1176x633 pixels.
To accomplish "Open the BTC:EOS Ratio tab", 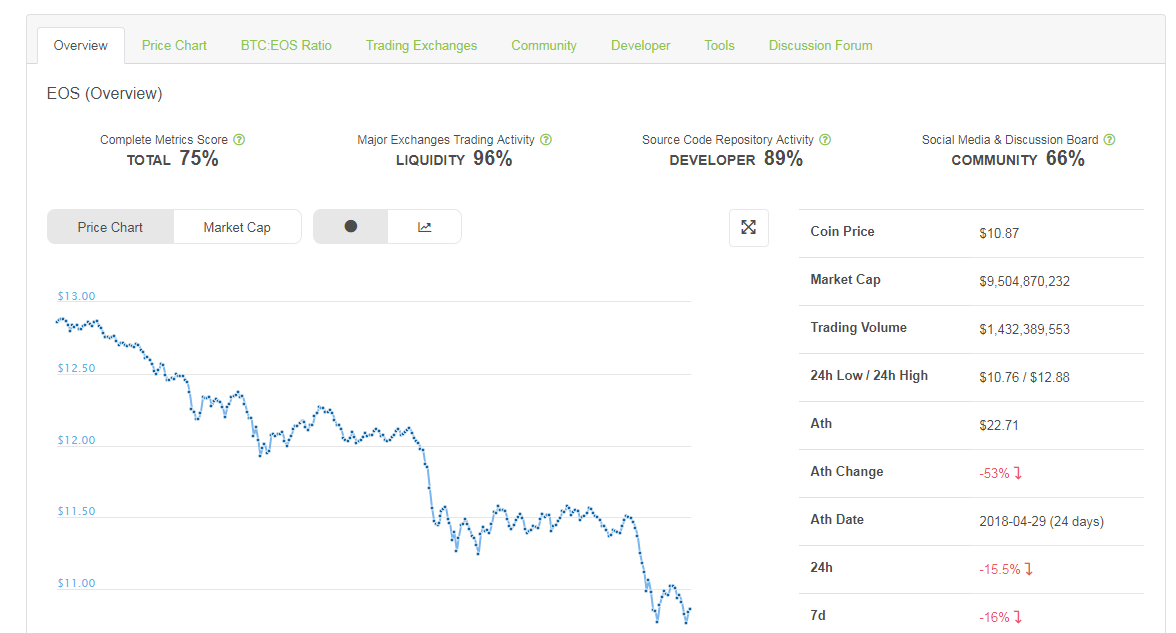I will coord(286,45).
